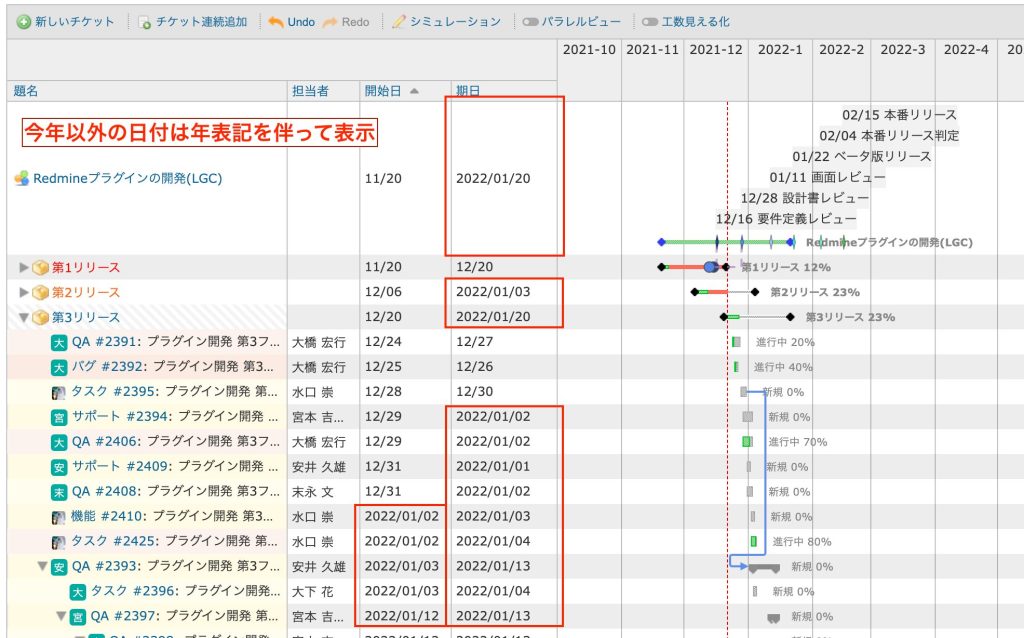Click the Redmine project icon
Image resolution: width=1024 pixels, height=638 pixels.
point(22,178)
